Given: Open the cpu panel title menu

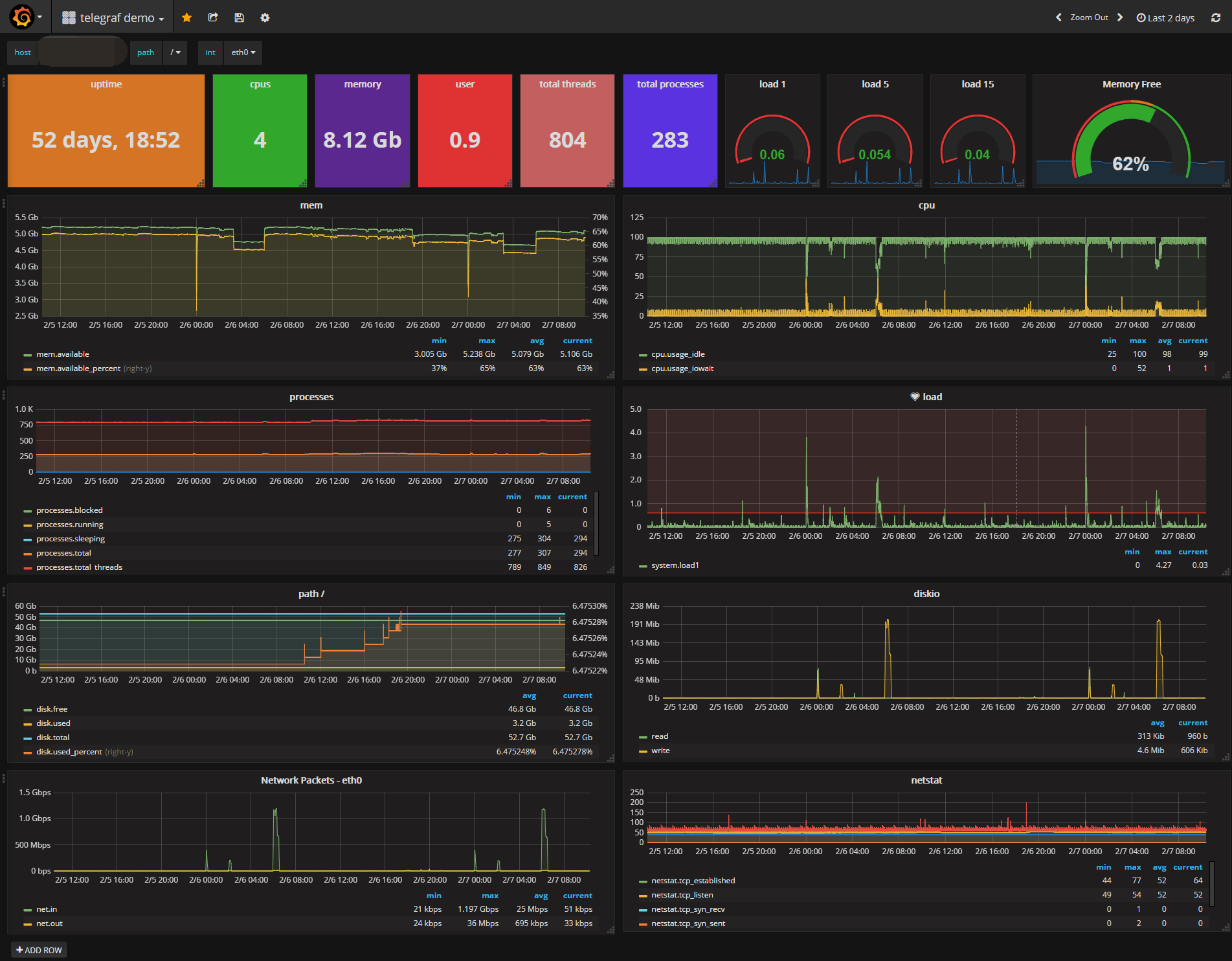Looking at the screenshot, I should pyautogui.click(x=926, y=205).
